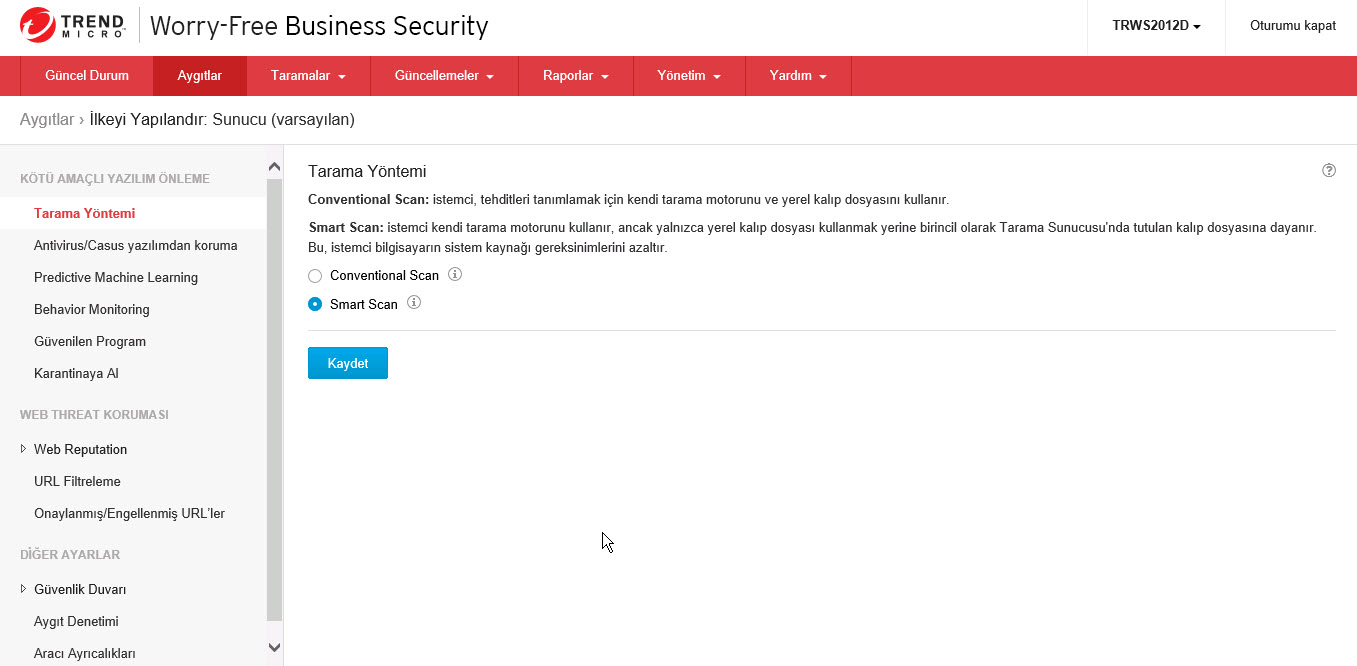Expand the Web Reputation tree item

tap(24, 449)
